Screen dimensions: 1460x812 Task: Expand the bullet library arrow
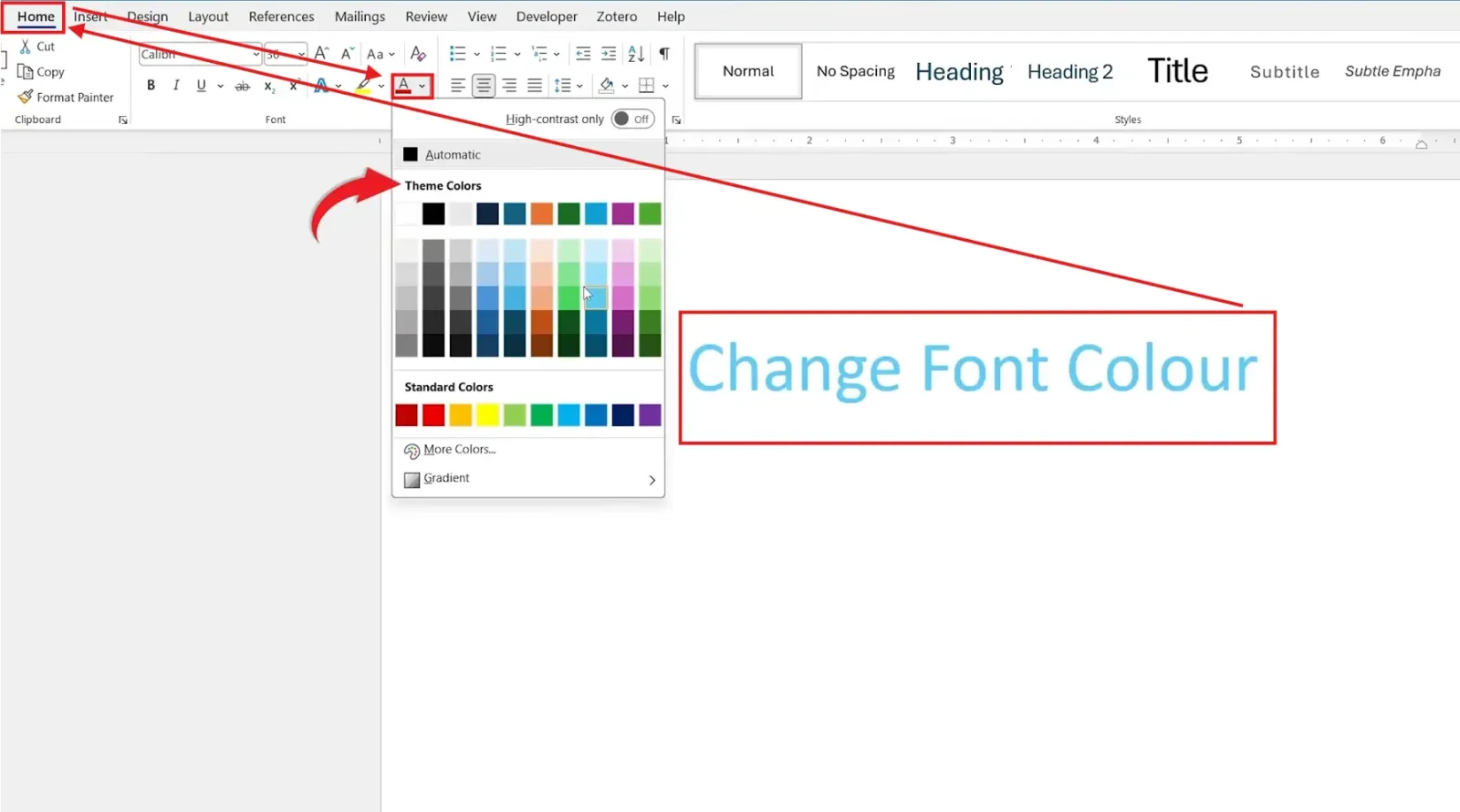[x=476, y=55]
